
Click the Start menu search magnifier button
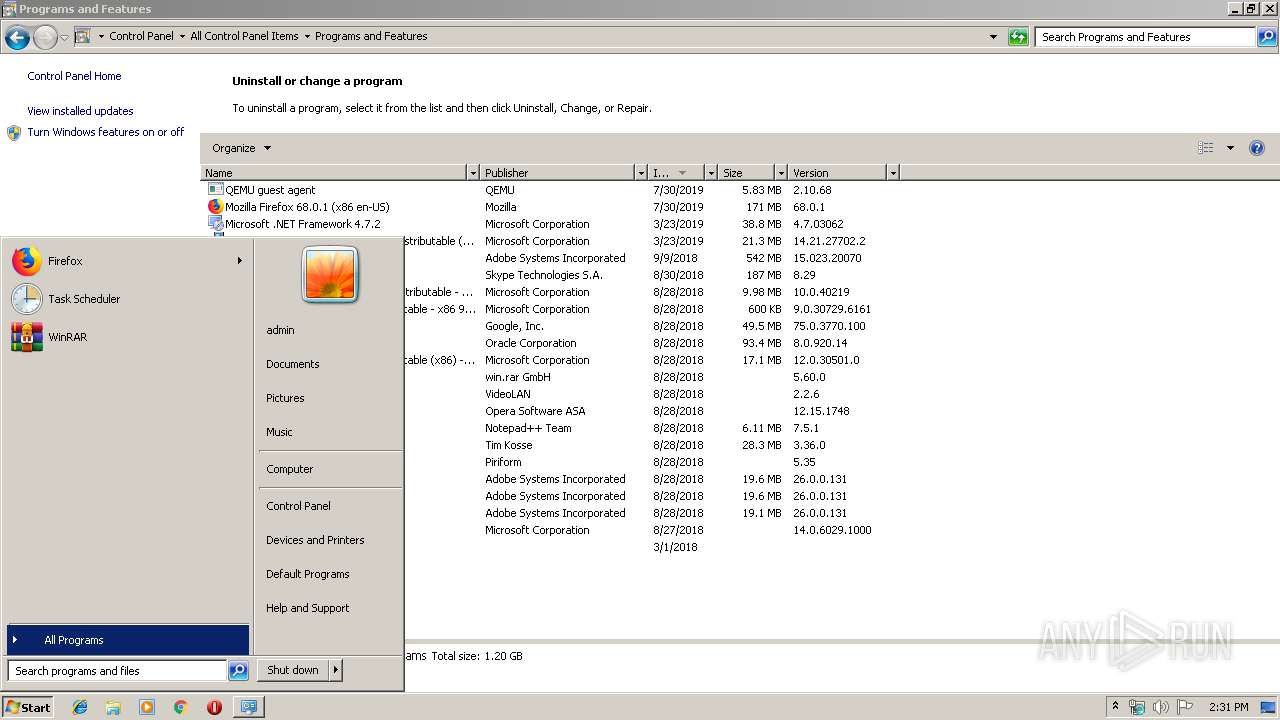coord(238,671)
